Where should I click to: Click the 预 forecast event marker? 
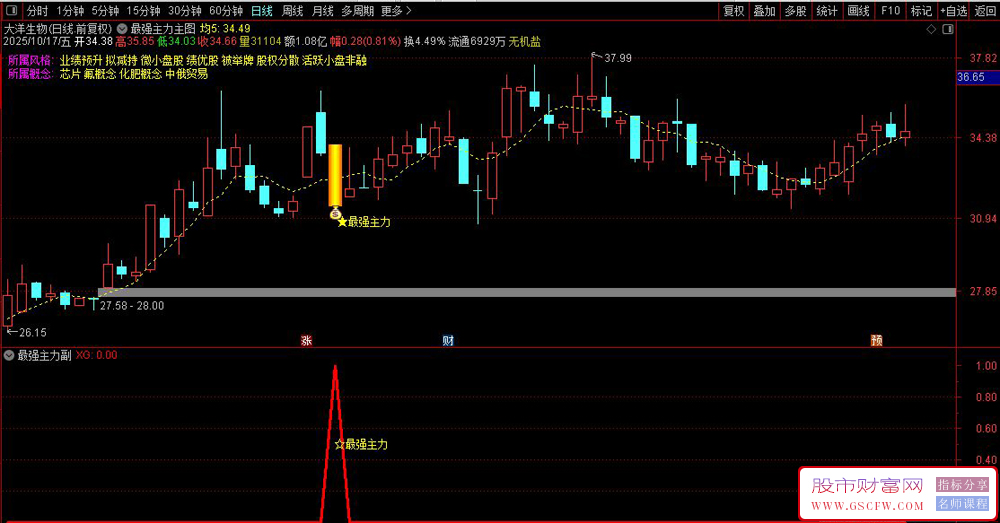tap(877, 341)
